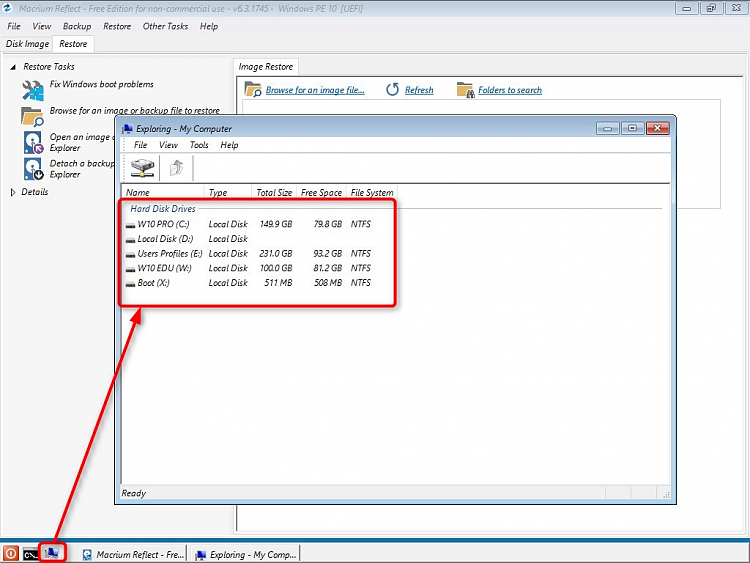Select the Boot (X:) drive name
Screen dimensions: 750x563
coord(154,283)
